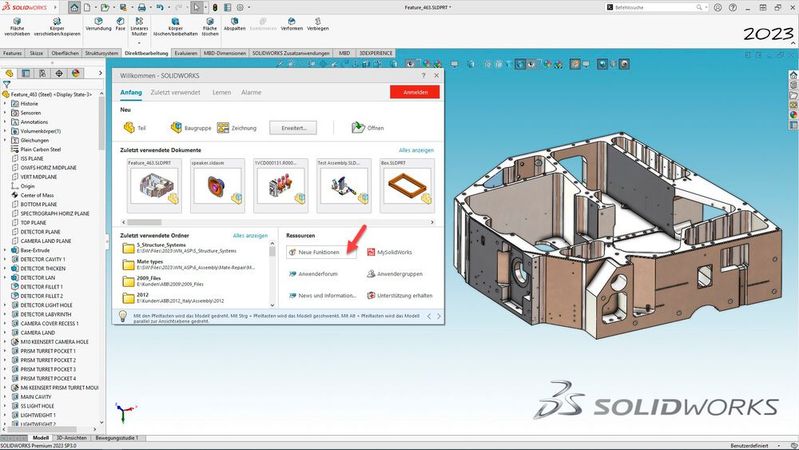Viewport: 799px width, 450px height.
Task: Select the Körper verschieben/kopieren tool
Action: point(57,27)
